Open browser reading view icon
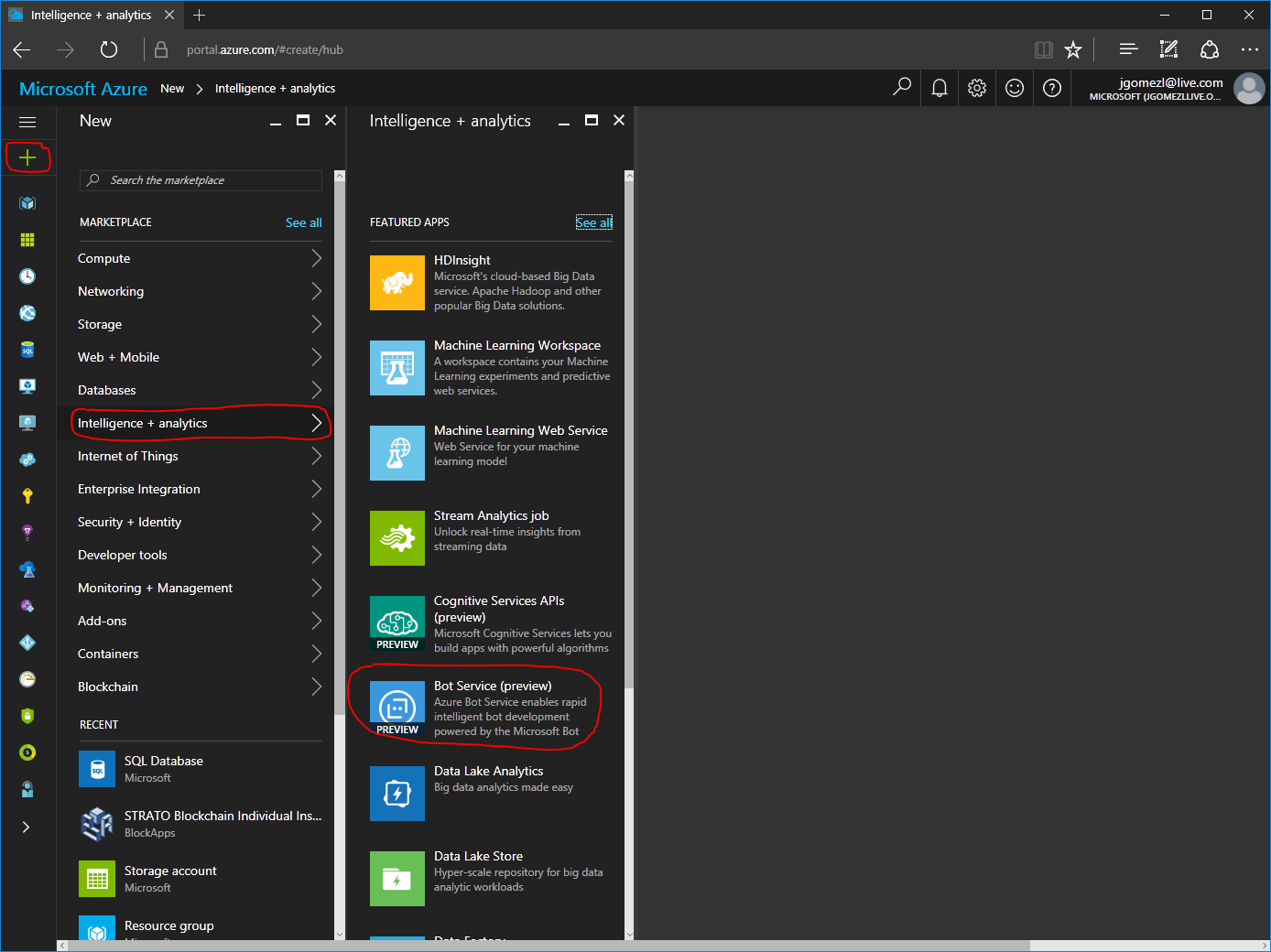Viewport: 1271px width, 952px height. 1044,49
